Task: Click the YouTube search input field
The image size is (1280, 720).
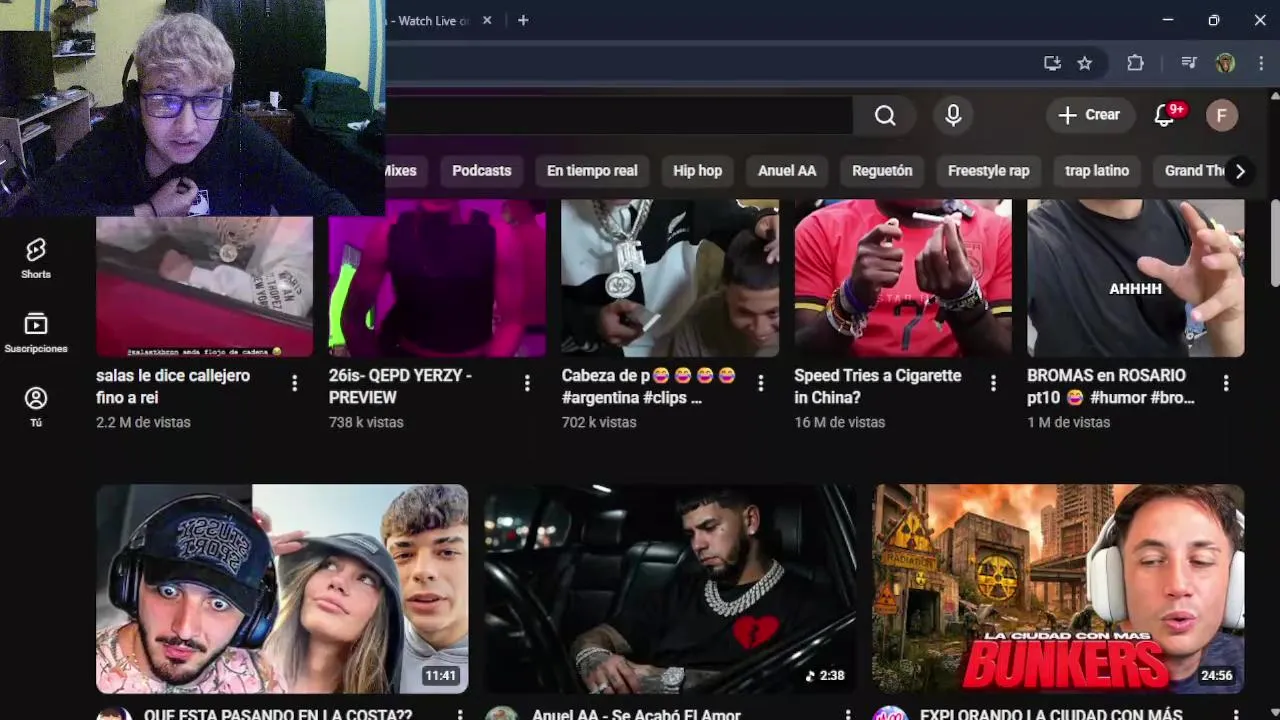Action: coord(618,115)
